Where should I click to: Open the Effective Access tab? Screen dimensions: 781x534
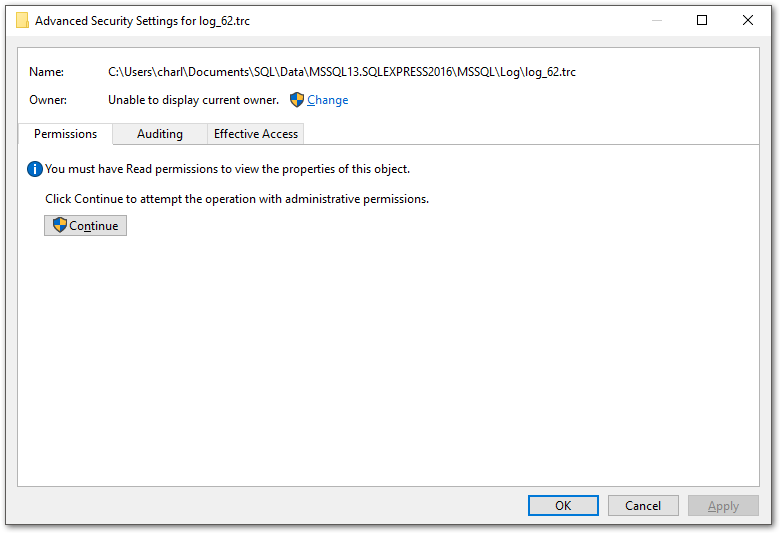256,134
